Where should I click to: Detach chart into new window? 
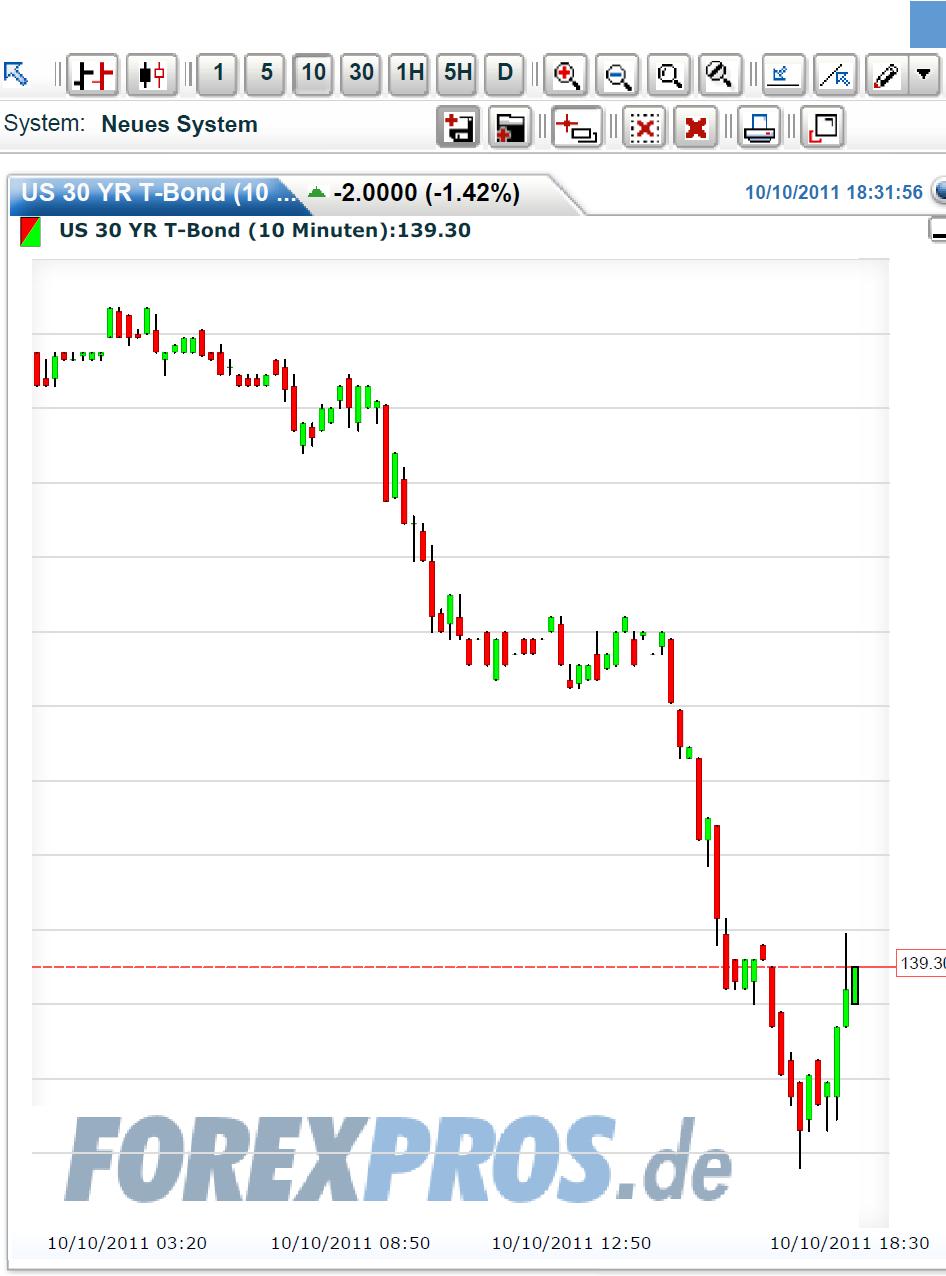coord(823,127)
